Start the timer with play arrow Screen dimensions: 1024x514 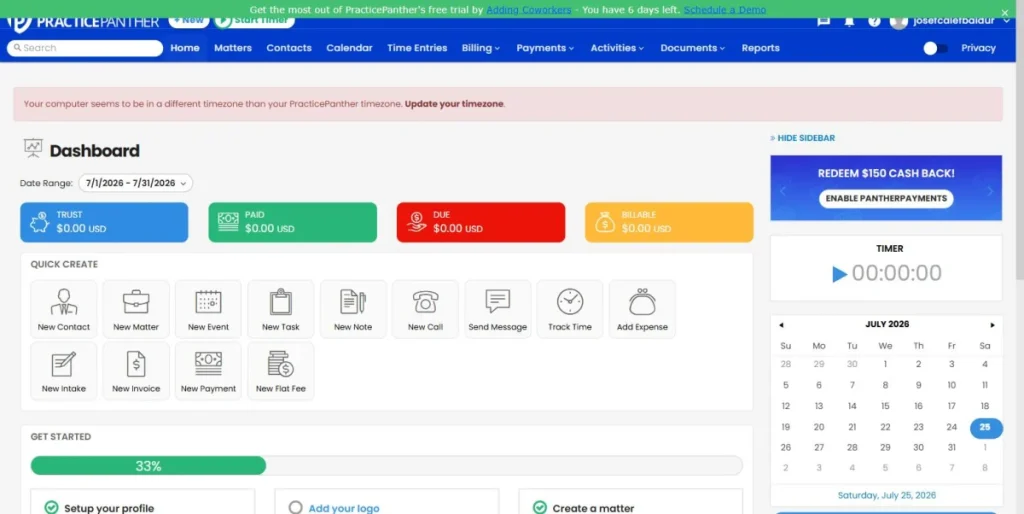[839, 274]
